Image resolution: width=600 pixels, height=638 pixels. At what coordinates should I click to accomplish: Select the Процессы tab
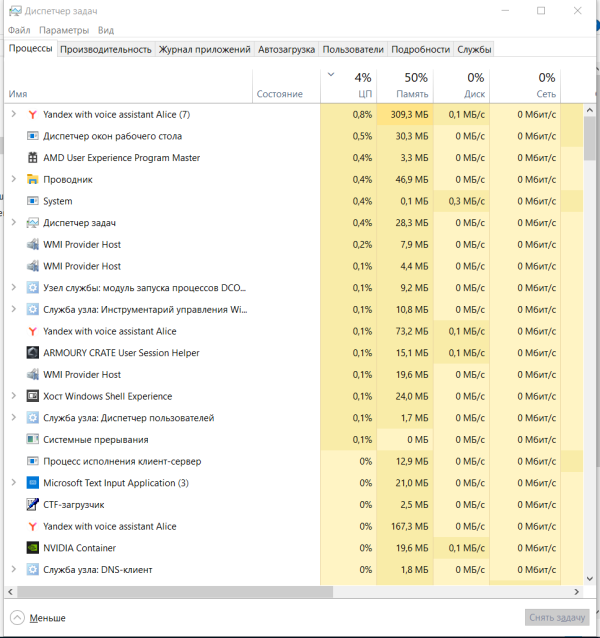(x=31, y=48)
